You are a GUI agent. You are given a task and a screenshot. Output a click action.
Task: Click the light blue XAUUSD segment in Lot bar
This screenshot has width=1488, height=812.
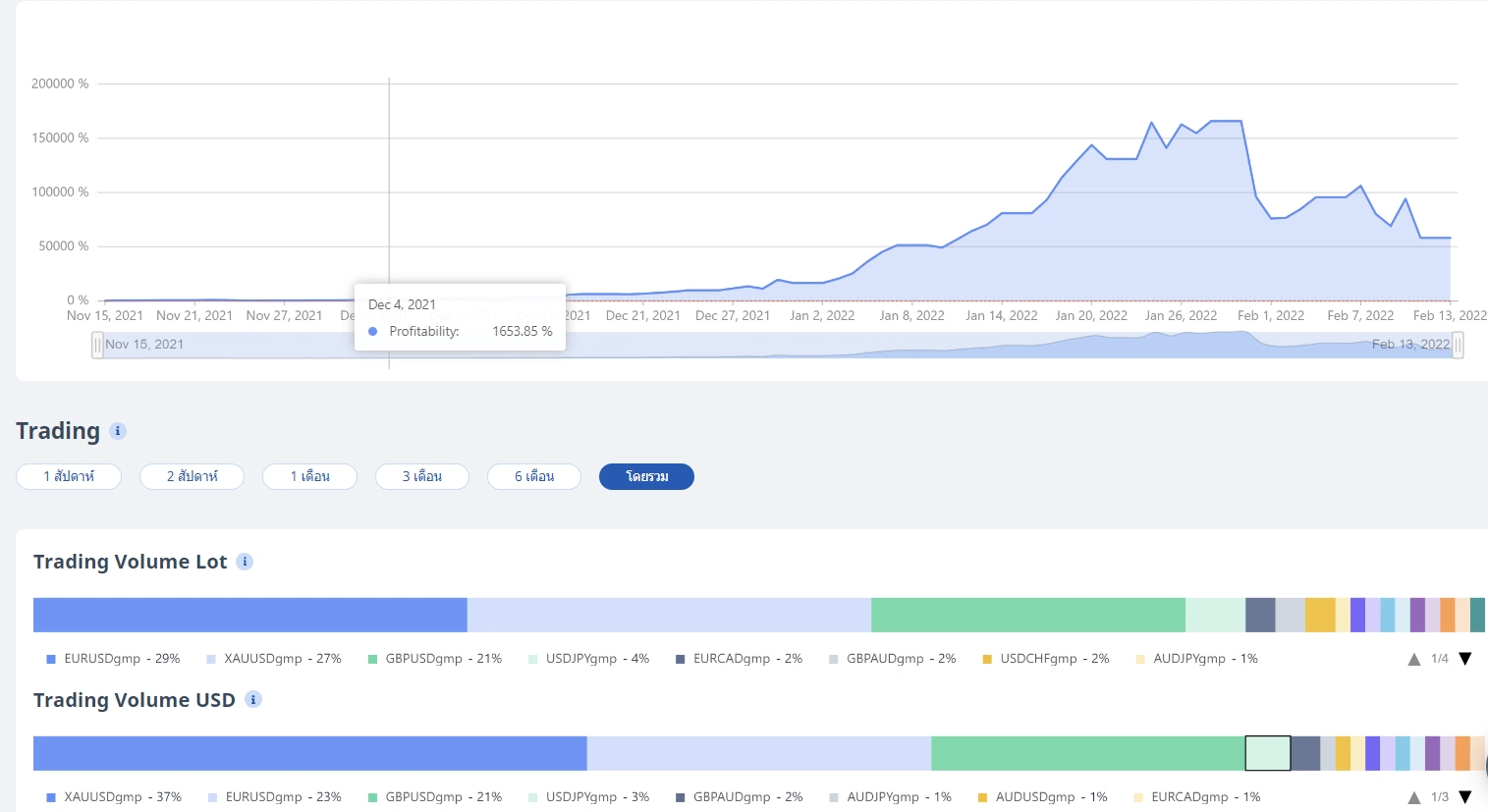coord(669,615)
